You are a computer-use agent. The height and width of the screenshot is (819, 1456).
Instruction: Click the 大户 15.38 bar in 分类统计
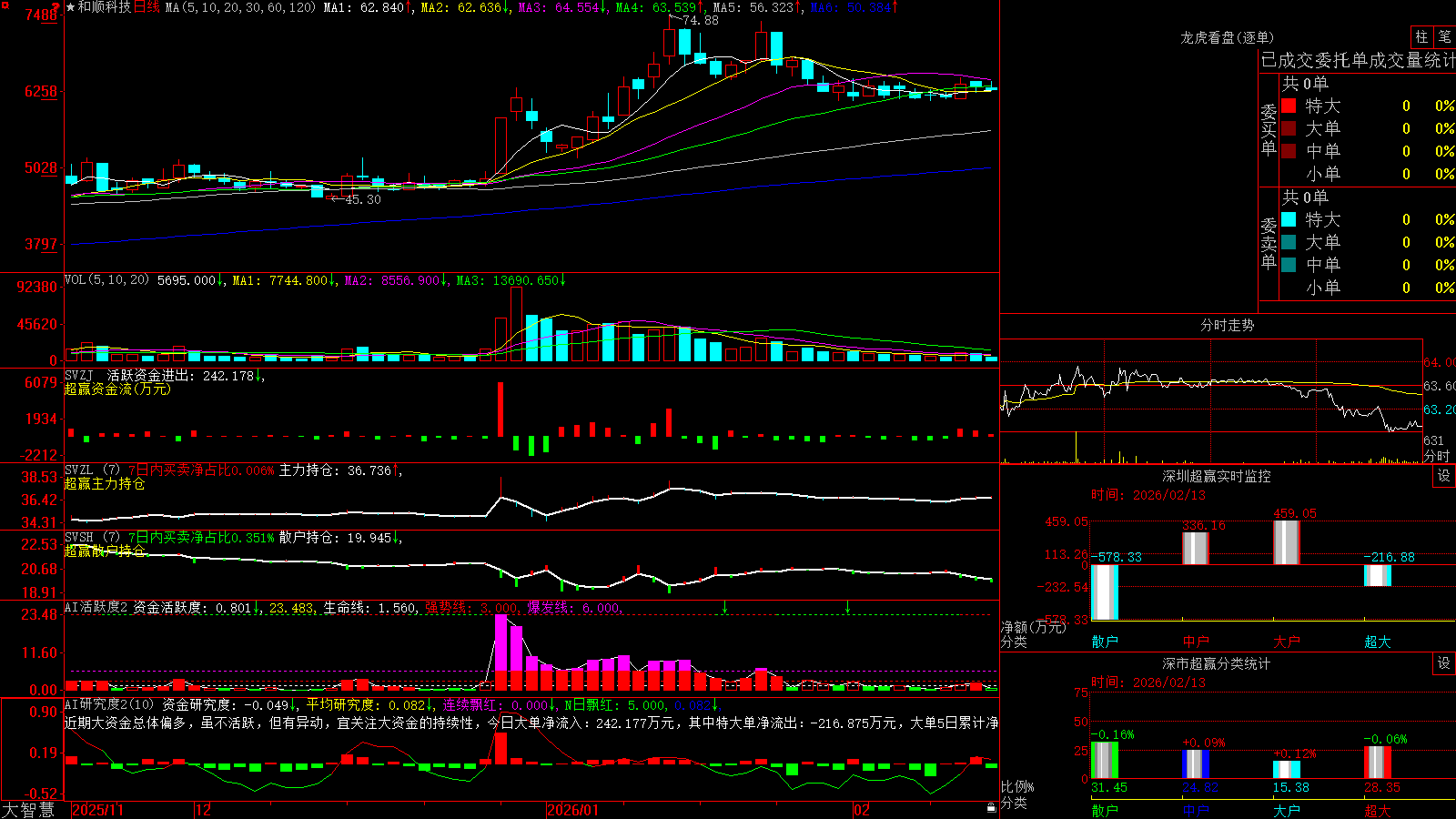coord(1287,770)
